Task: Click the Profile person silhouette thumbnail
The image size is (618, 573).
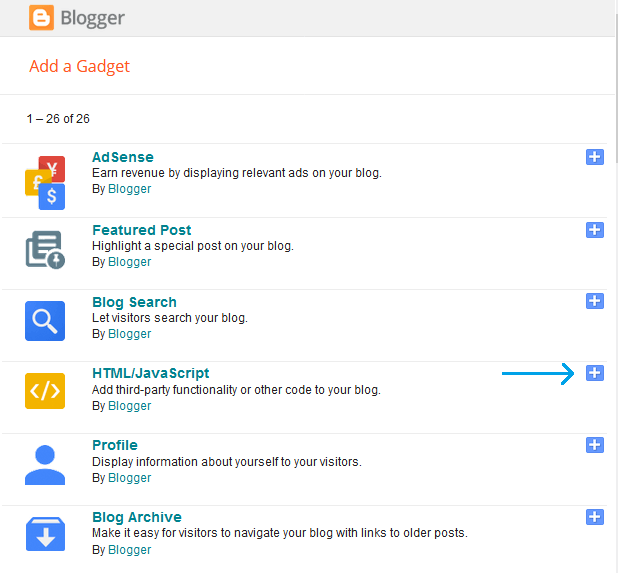Action: coord(45,465)
